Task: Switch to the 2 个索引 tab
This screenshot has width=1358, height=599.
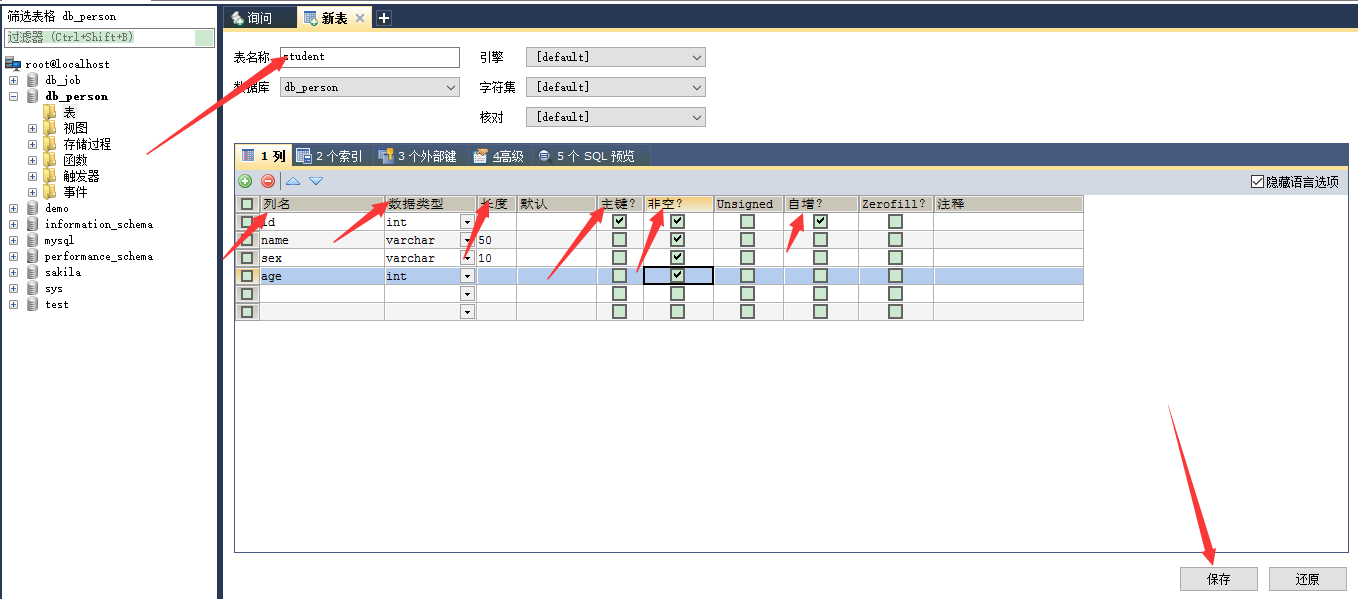Action: tap(331, 156)
